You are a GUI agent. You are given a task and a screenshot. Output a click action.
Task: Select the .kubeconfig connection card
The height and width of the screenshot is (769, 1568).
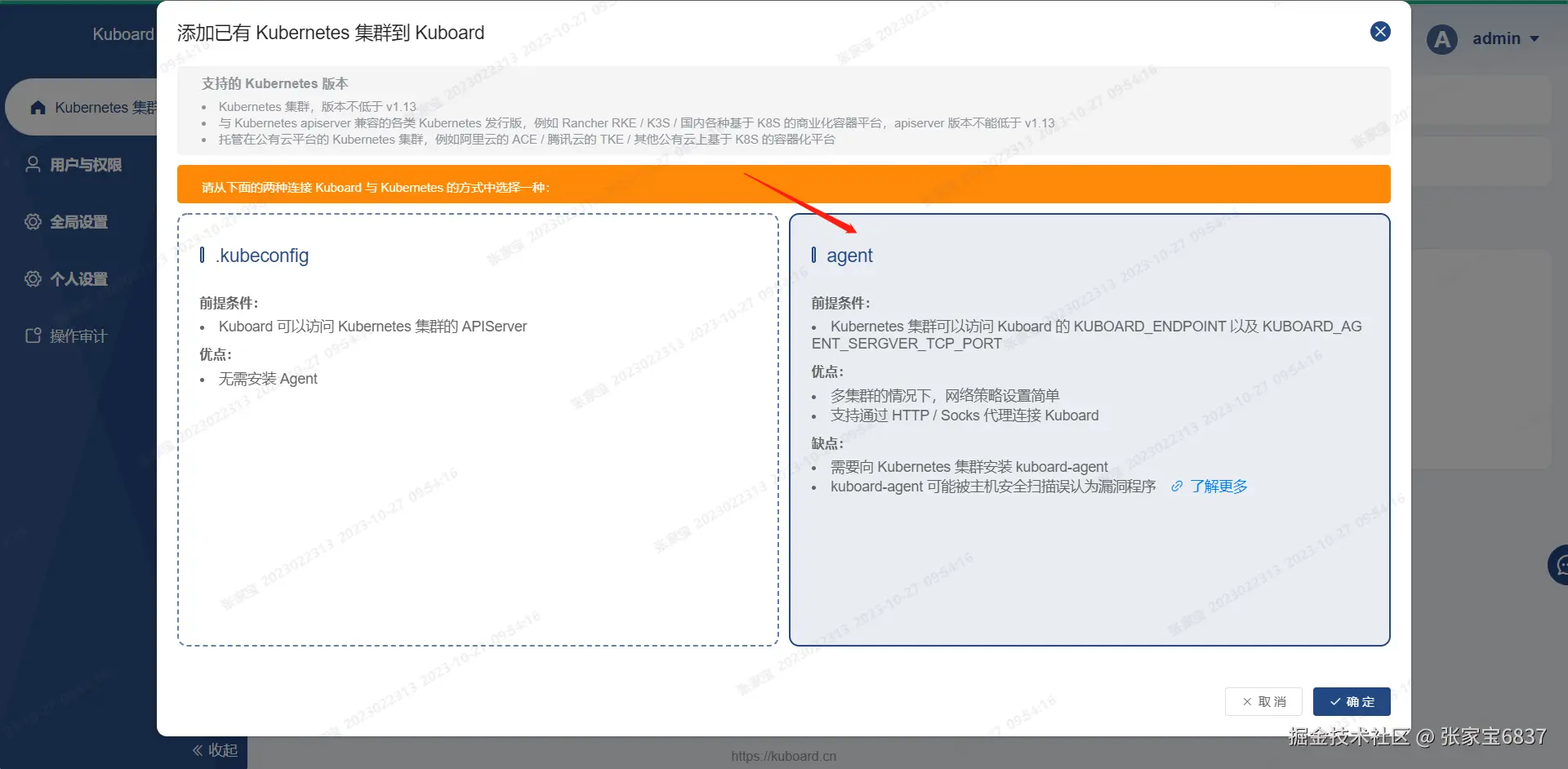(478, 429)
